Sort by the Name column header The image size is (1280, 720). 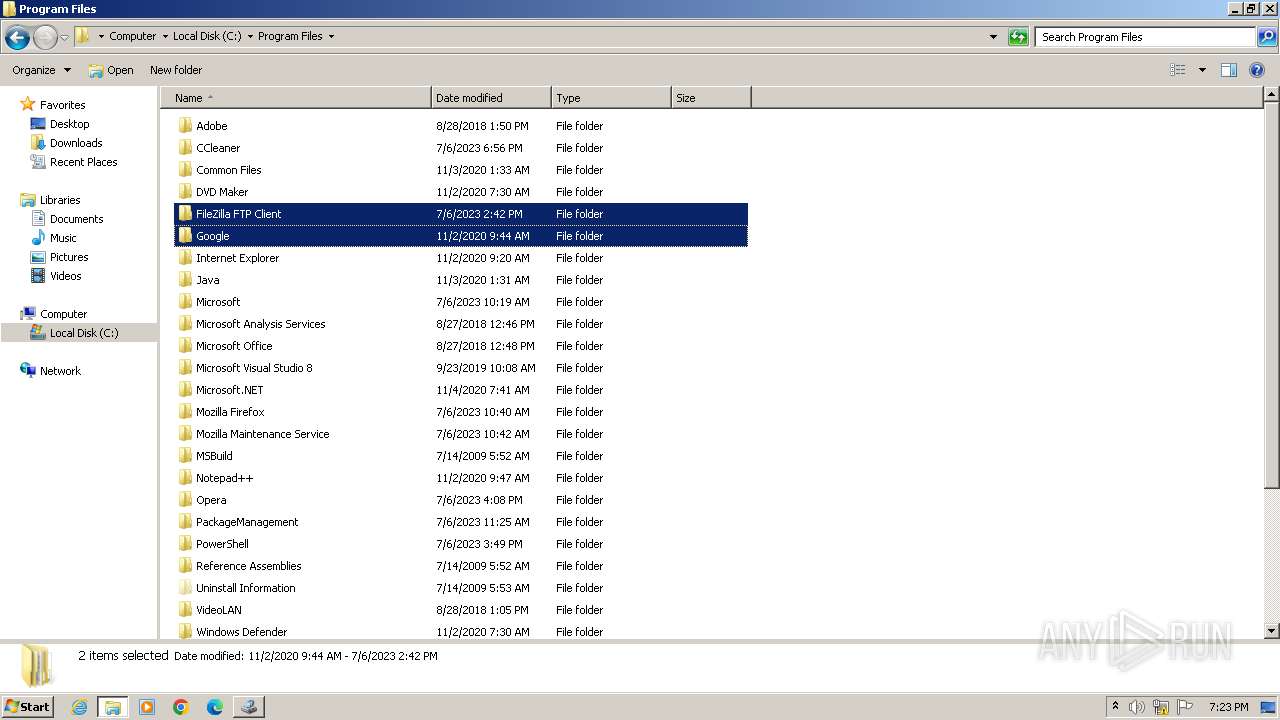[296, 98]
